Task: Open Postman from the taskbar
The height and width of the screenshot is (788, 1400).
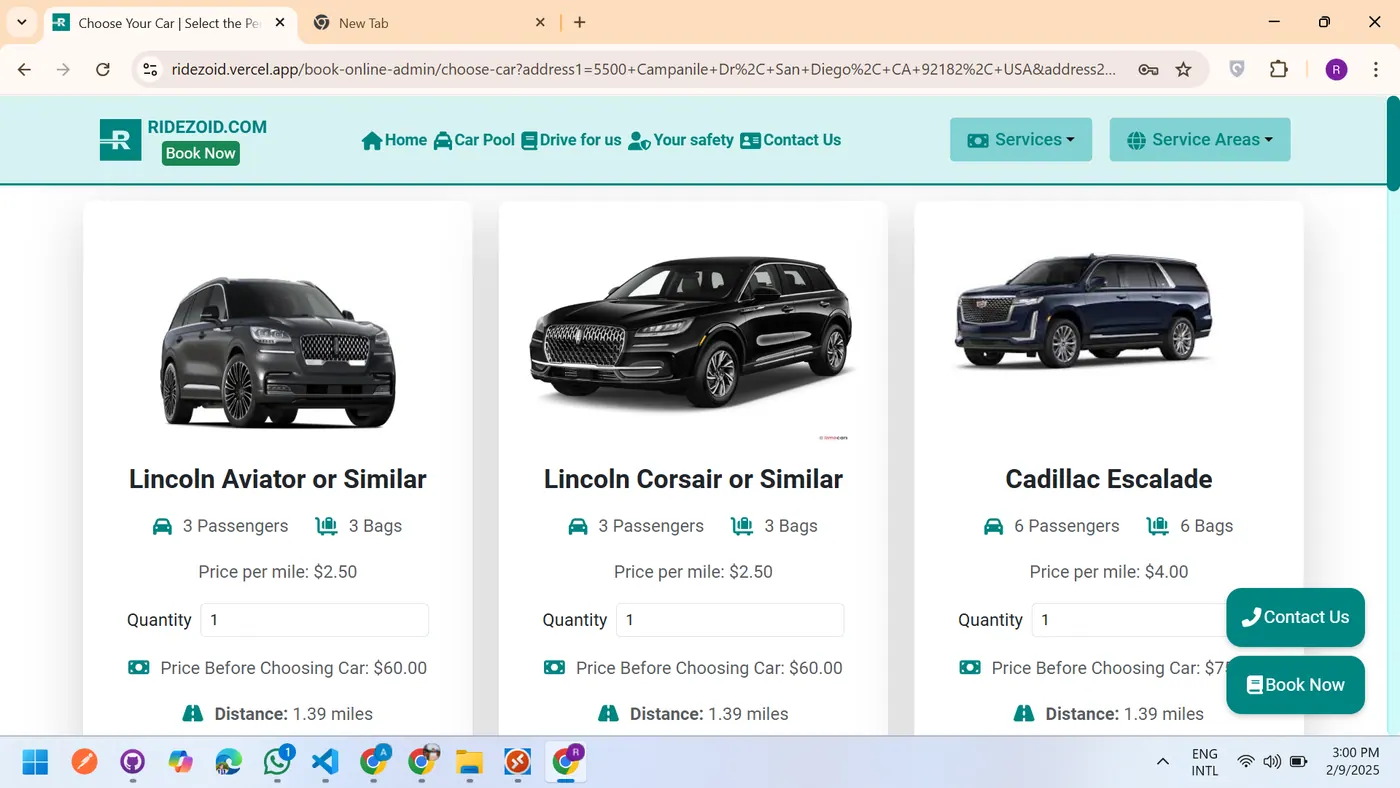Action: point(84,762)
